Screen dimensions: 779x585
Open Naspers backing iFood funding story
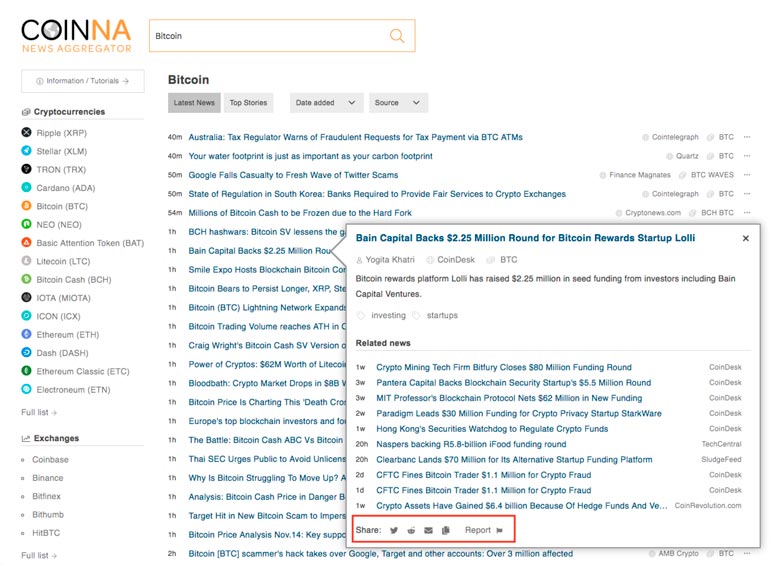[x=471, y=444]
